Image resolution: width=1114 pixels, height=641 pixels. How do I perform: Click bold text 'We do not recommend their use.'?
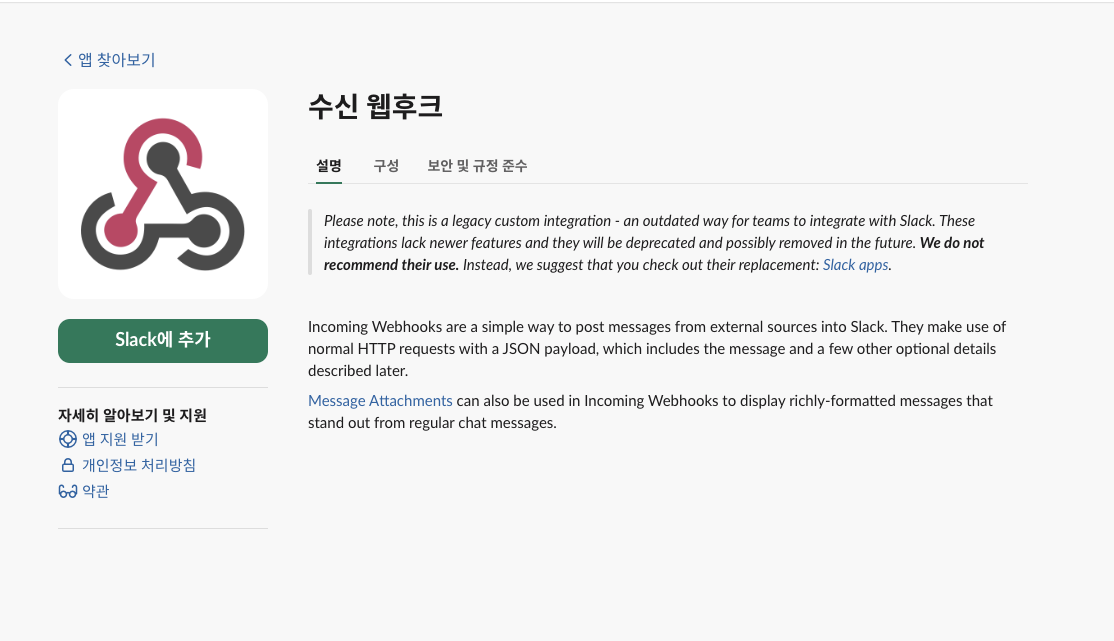point(654,254)
